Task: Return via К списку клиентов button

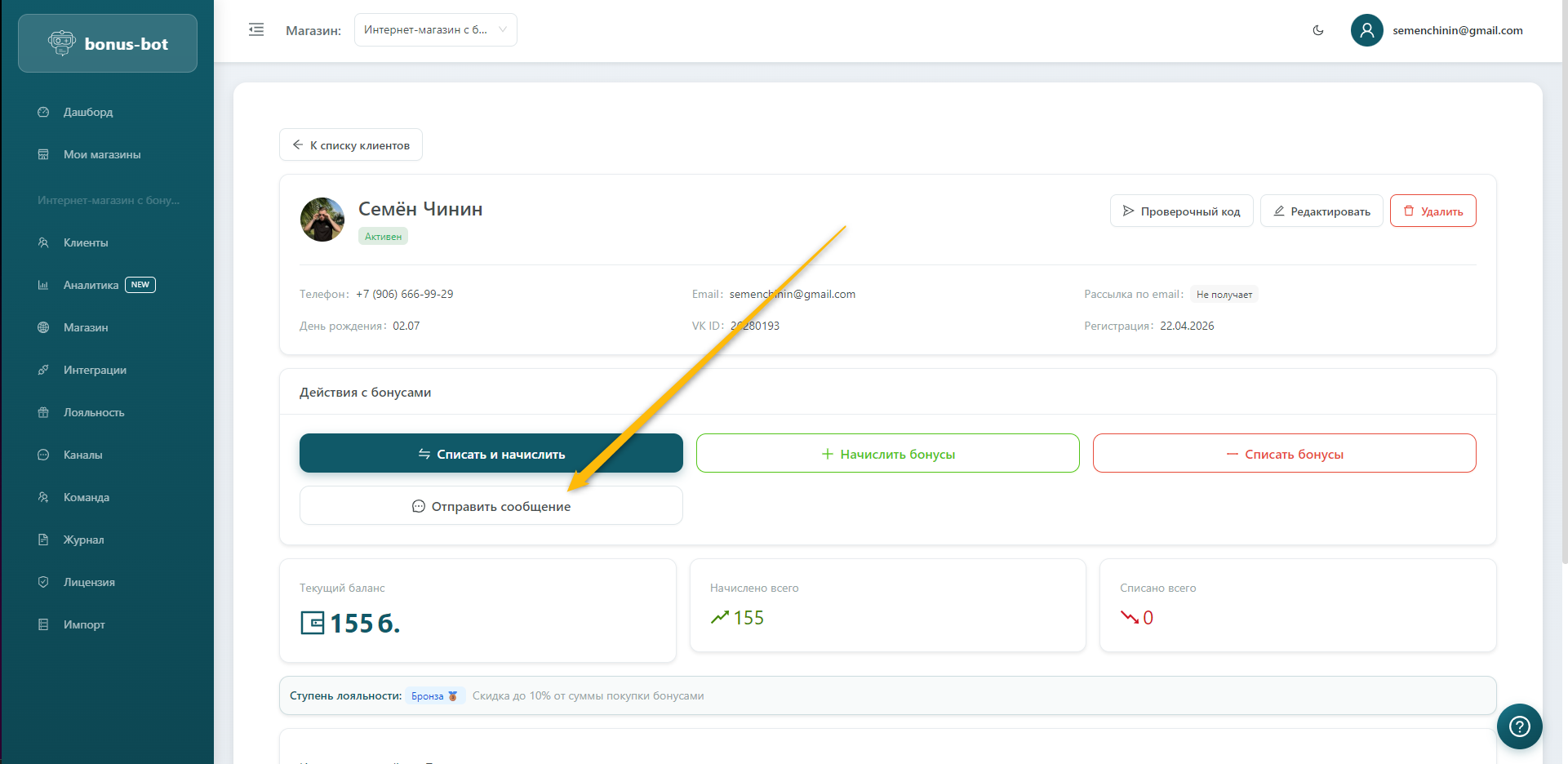Action: [x=351, y=145]
